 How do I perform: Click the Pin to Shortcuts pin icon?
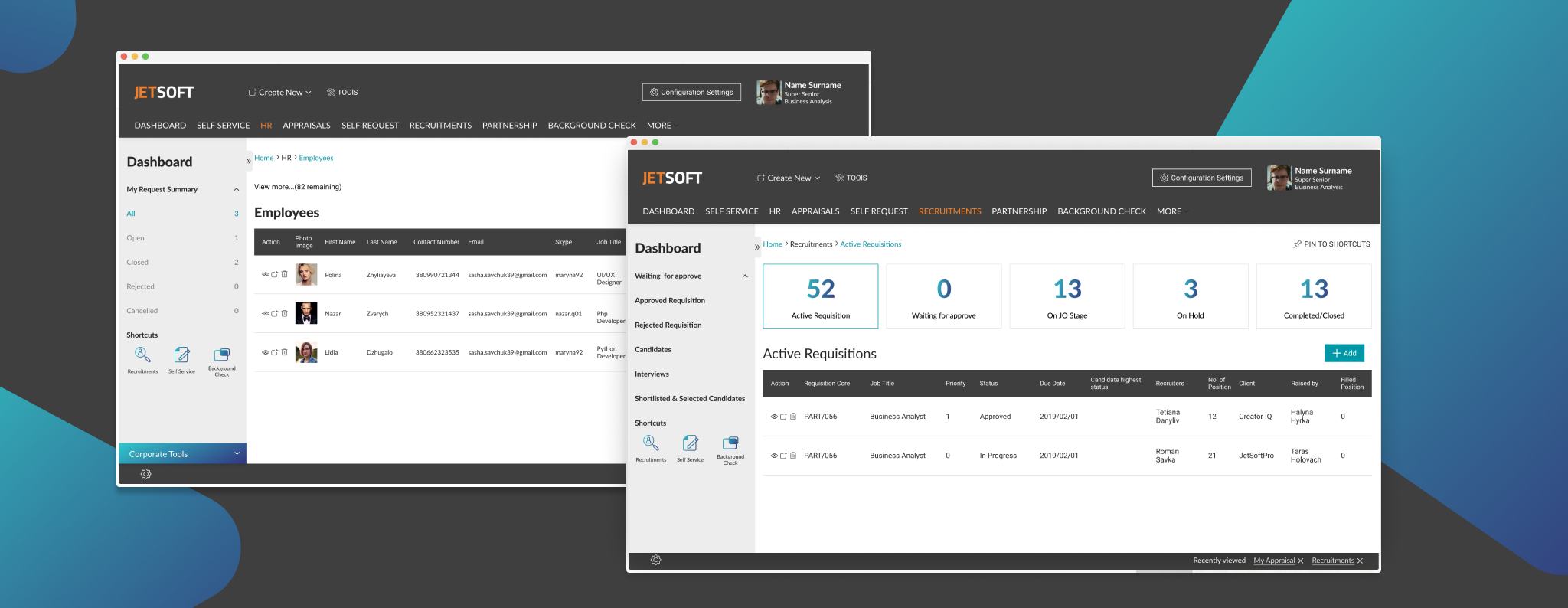[x=1297, y=244]
